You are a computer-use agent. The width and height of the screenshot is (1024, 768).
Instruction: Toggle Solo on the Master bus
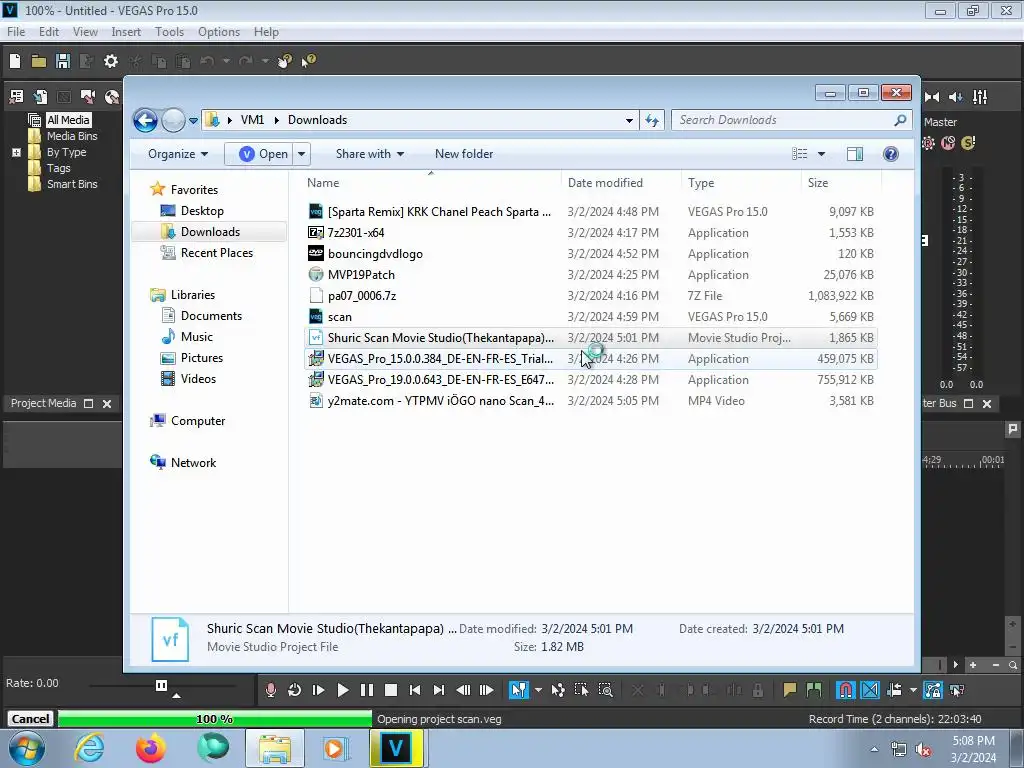click(968, 143)
